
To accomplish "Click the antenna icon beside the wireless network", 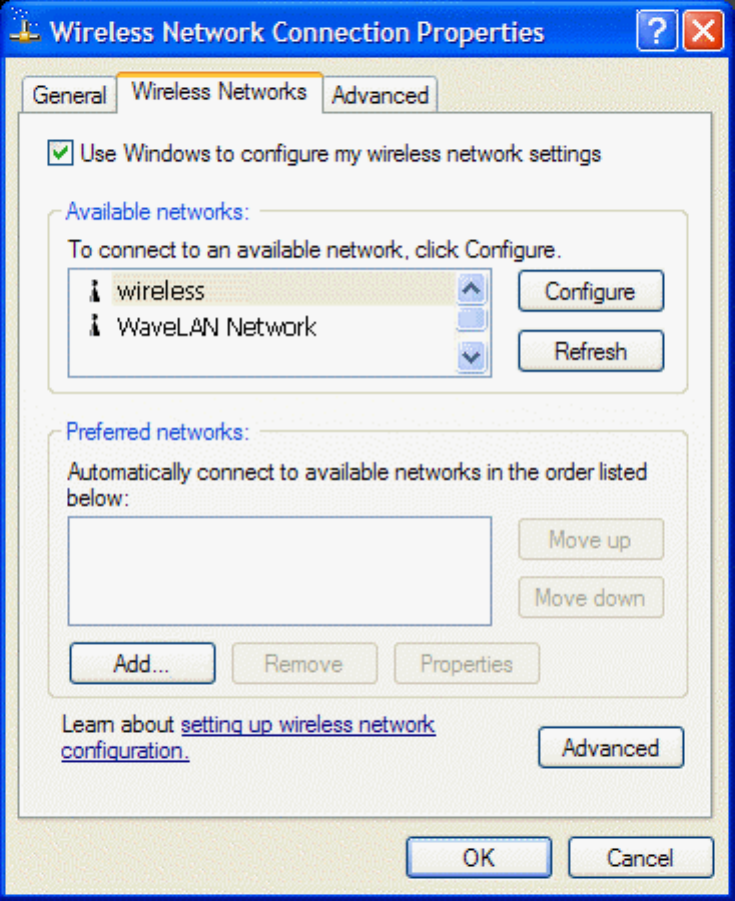I will tap(95, 291).
